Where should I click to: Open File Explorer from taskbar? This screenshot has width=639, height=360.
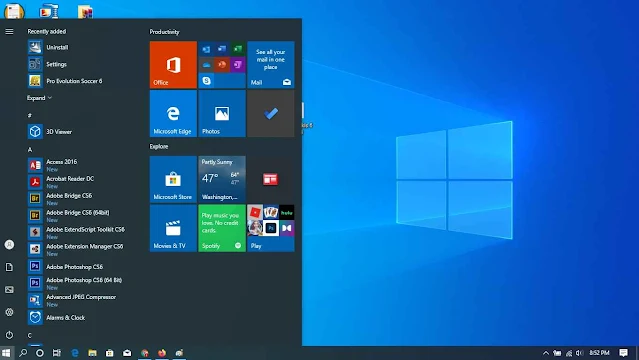pos(93,353)
